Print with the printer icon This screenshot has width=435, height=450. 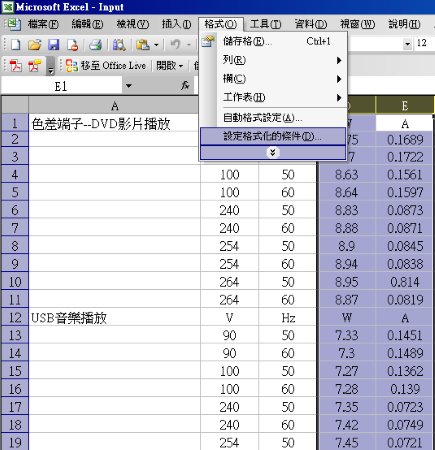[96, 45]
